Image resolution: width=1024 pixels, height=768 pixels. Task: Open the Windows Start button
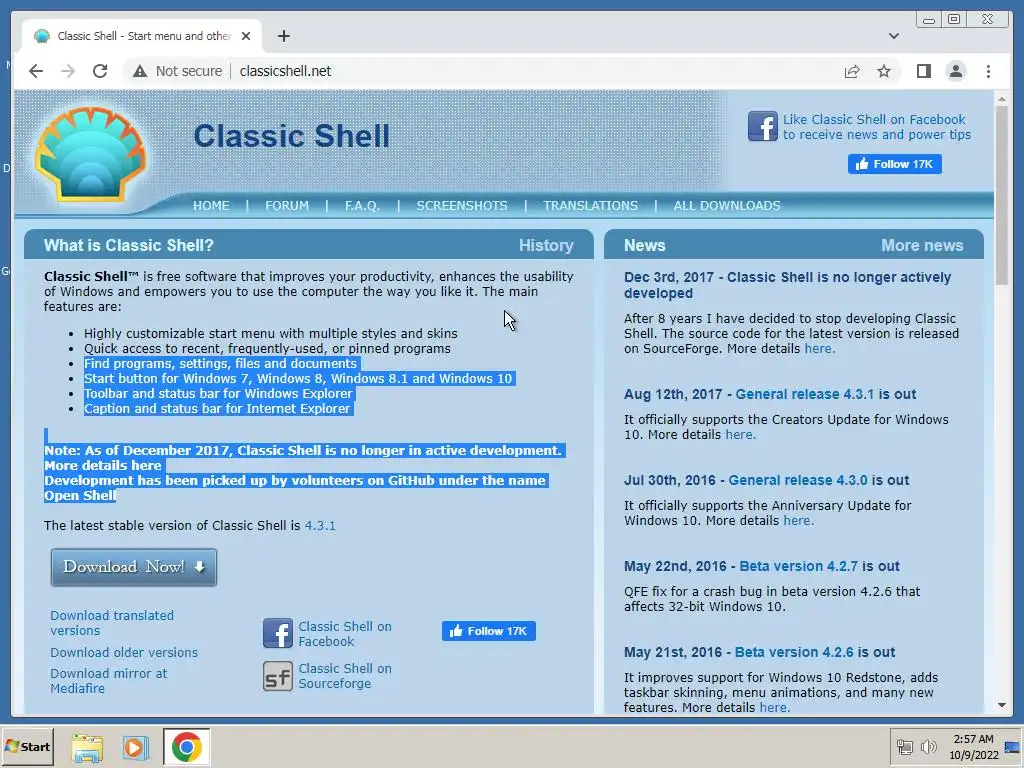click(27, 747)
